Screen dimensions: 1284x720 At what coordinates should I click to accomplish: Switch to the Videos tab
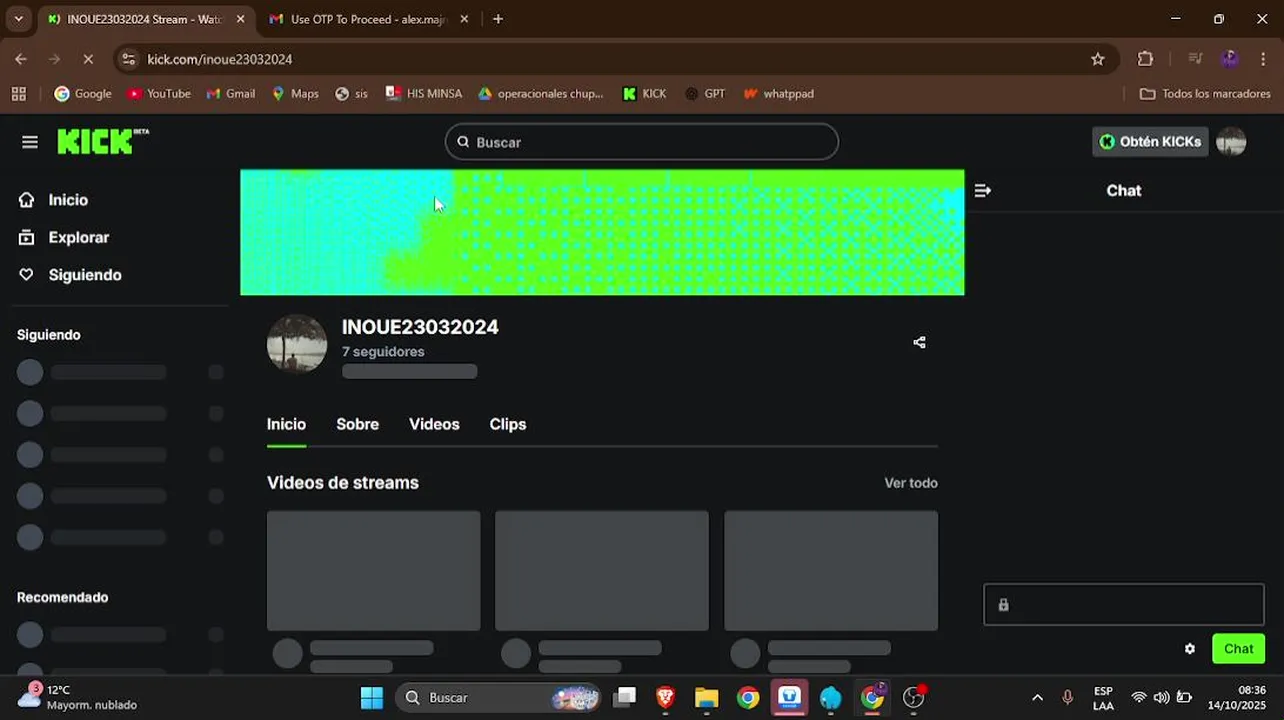(434, 424)
